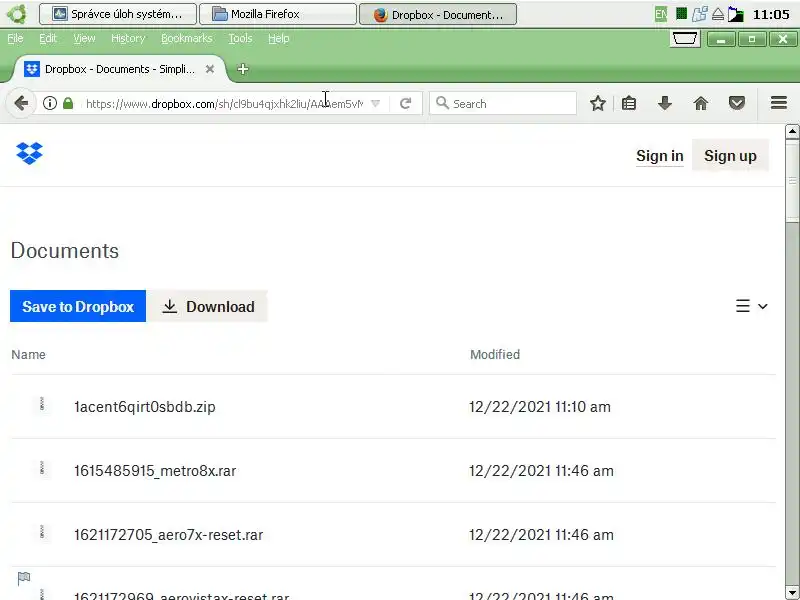Click the keyboard icon in title bar
The height and width of the screenshot is (600, 800).
click(685, 39)
